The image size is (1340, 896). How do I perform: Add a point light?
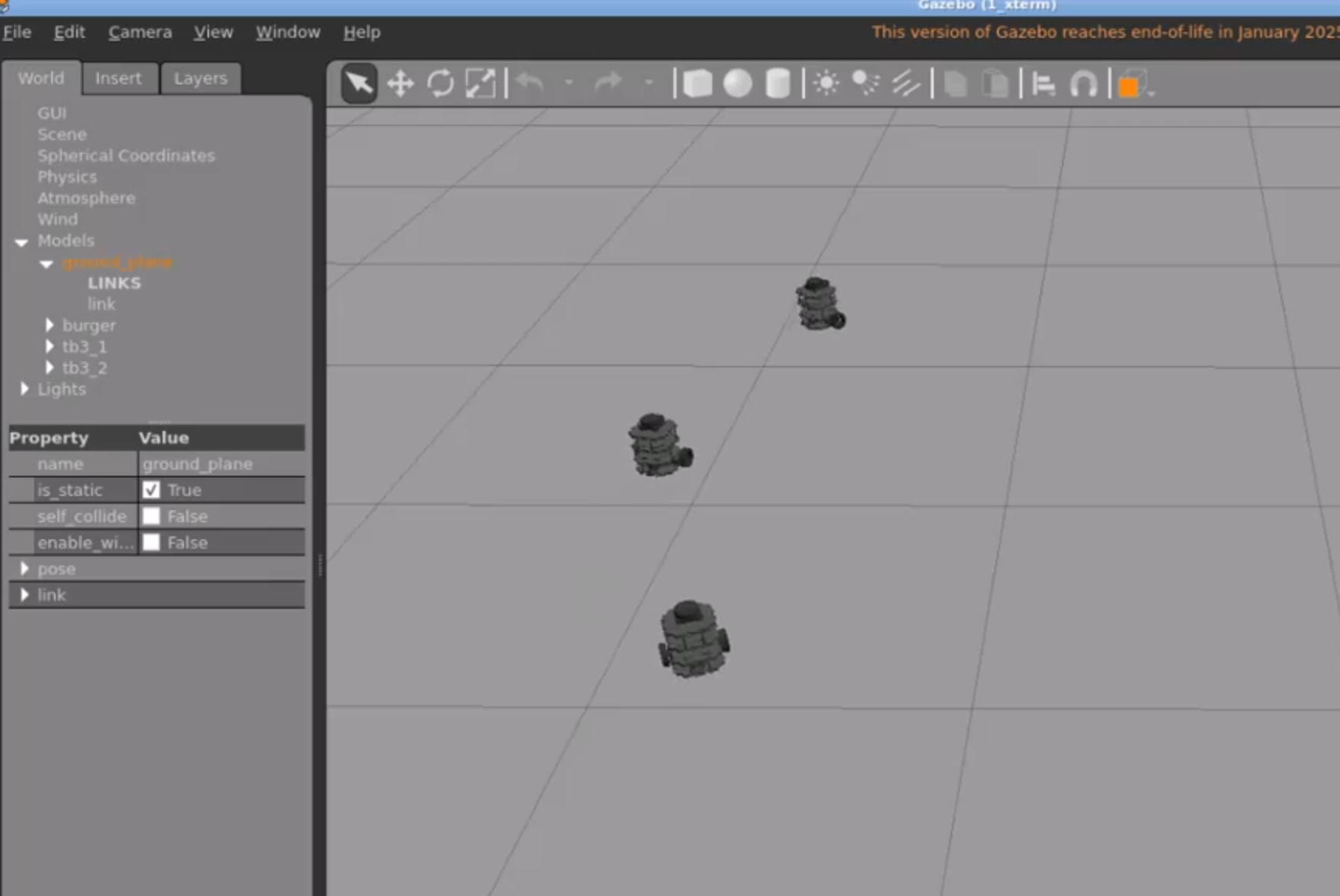[826, 84]
